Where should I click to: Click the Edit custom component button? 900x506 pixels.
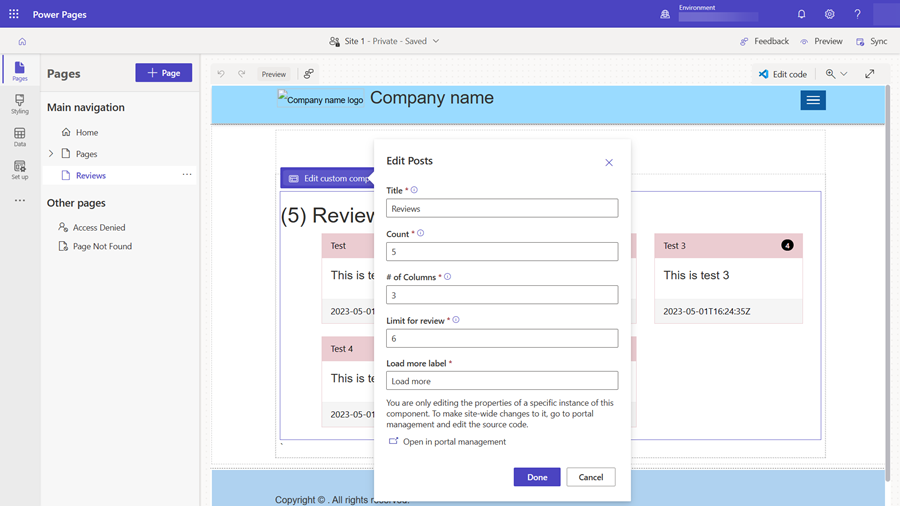[328, 178]
